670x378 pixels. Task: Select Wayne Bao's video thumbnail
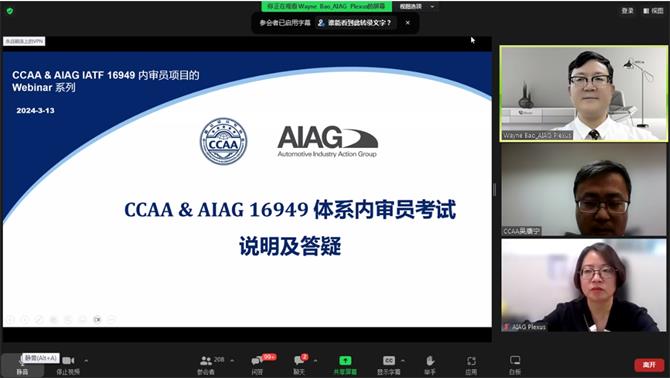coord(584,94)
